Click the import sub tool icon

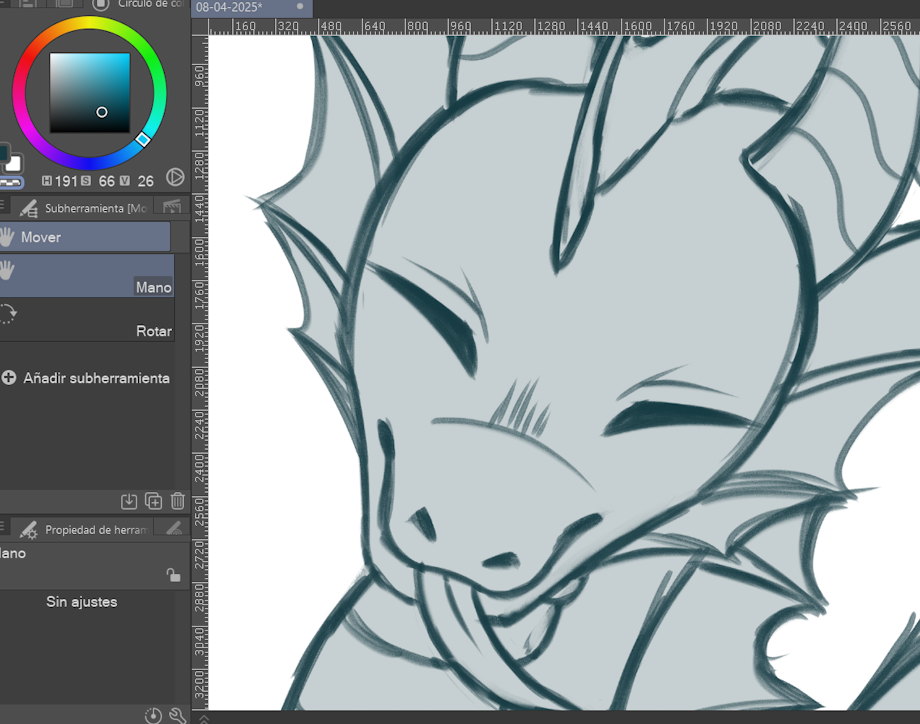(x=129, y=501)
